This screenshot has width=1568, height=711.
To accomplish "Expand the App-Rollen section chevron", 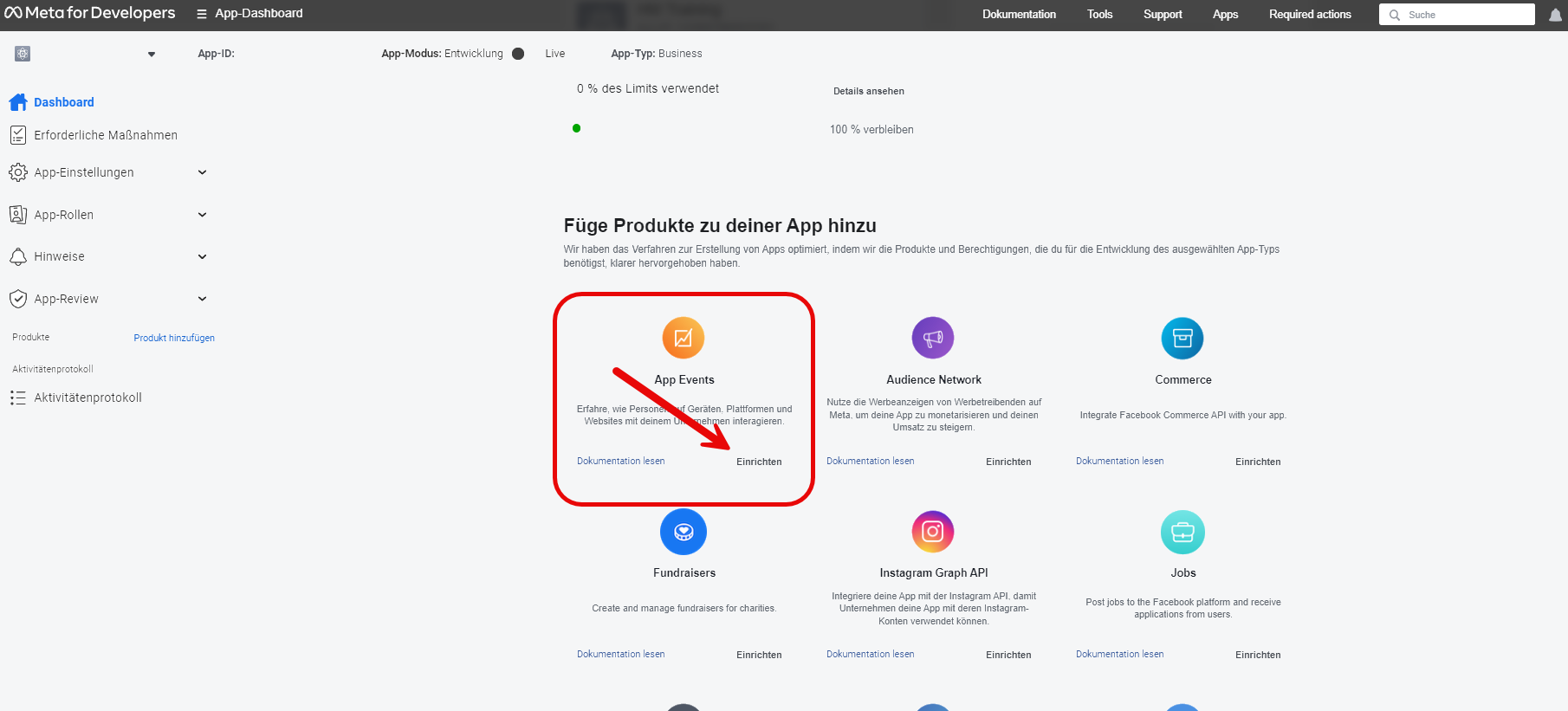I will [202, 215].
